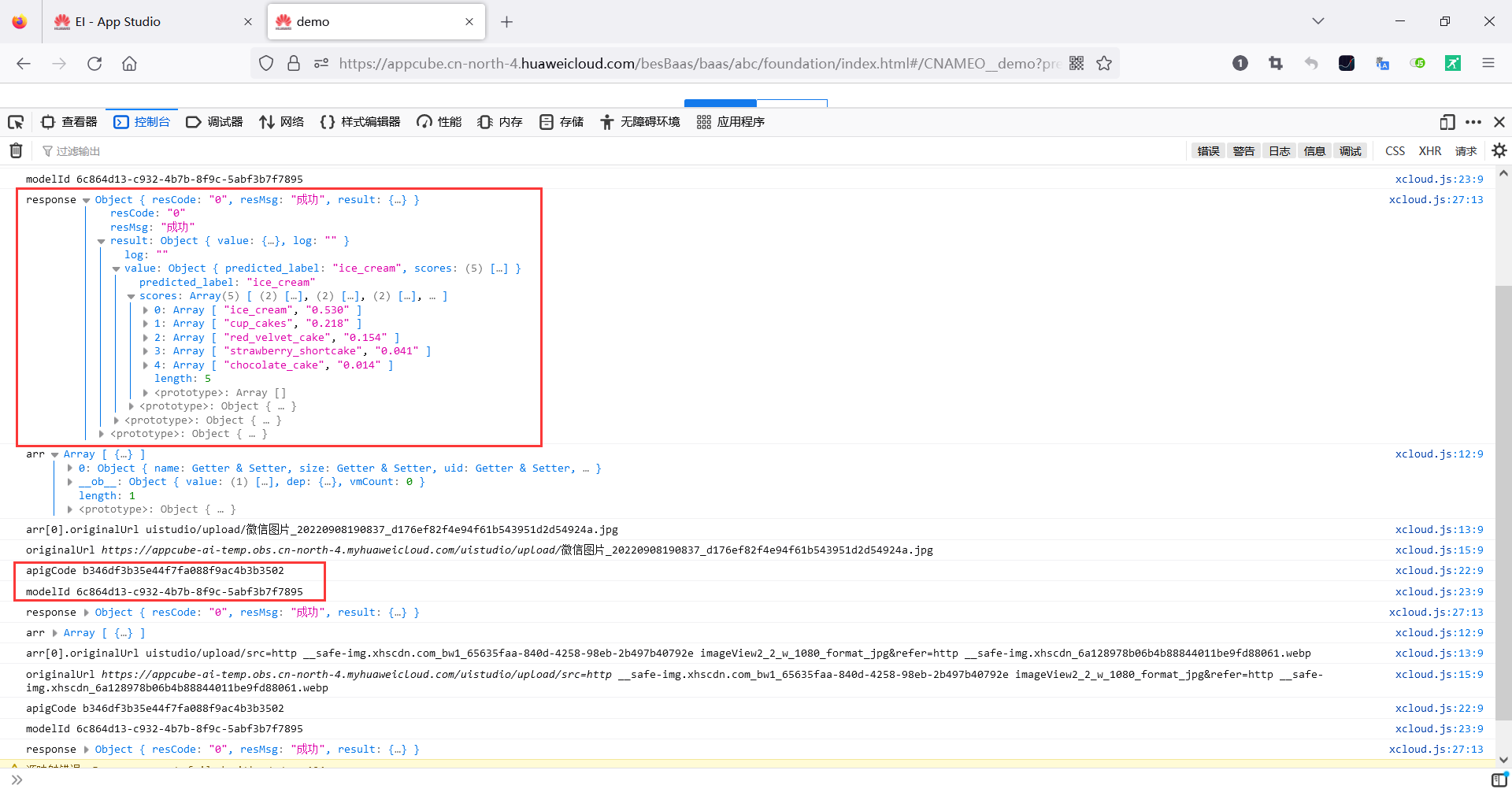The width and height of the screenshot is (1512, 811).
Task: Switch to the 网络 Network tab
Action: [281, 122]
